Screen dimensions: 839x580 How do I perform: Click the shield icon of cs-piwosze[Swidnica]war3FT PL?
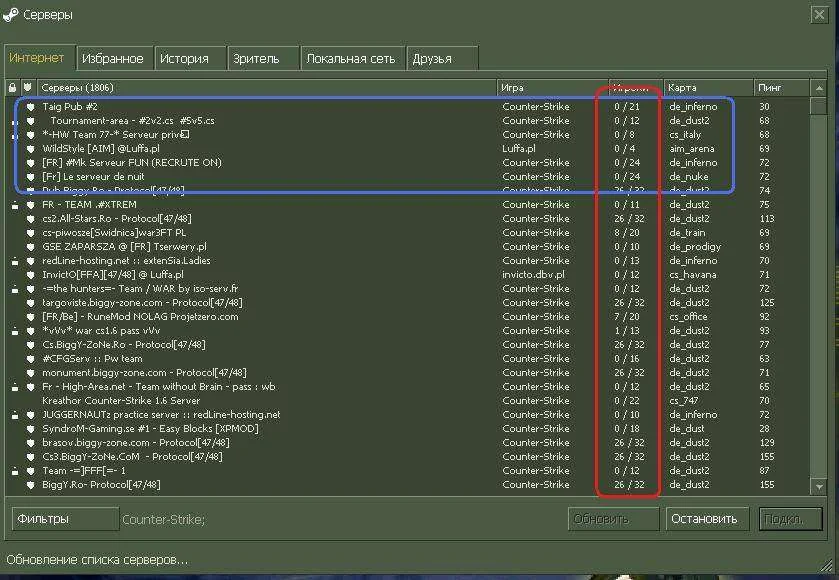tap(30, 233)
